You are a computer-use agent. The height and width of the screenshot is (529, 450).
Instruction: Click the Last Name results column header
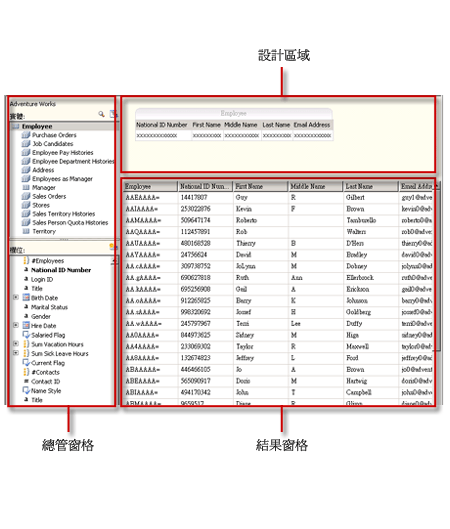point(370,186)
